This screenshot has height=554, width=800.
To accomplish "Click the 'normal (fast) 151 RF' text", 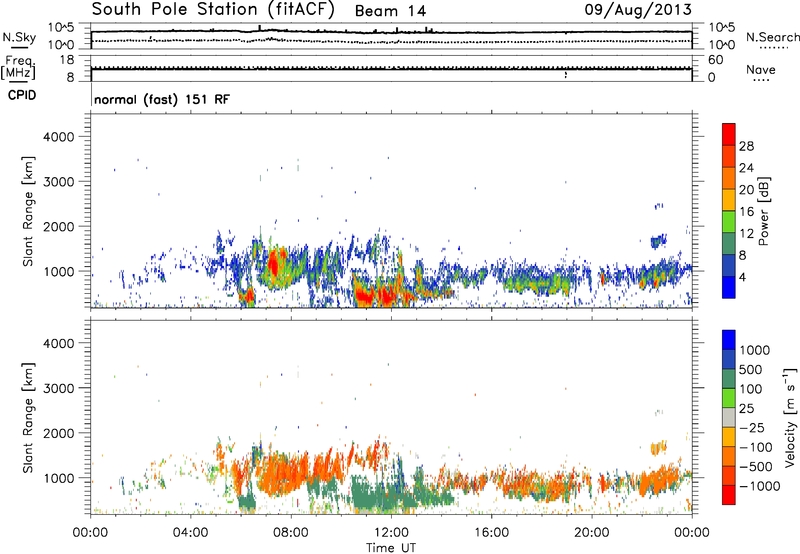I will tap(162, 99).
